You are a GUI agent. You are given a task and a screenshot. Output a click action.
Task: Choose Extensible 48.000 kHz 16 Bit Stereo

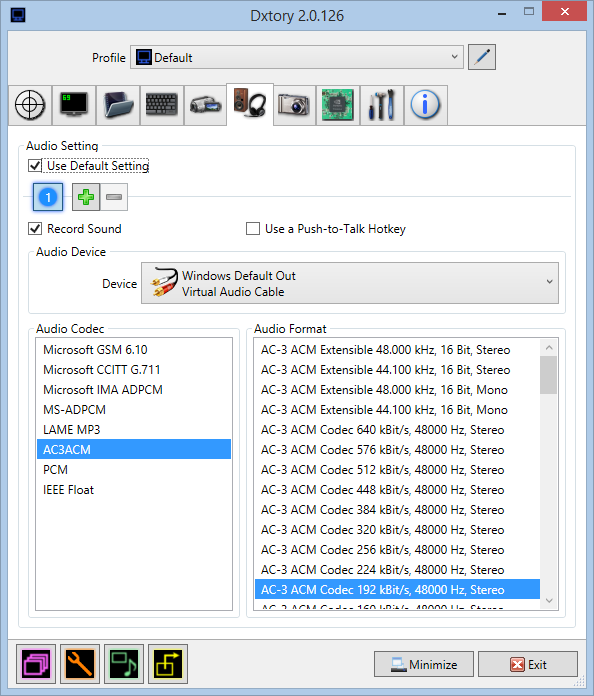pyautogui.click(x=397, y=350)
